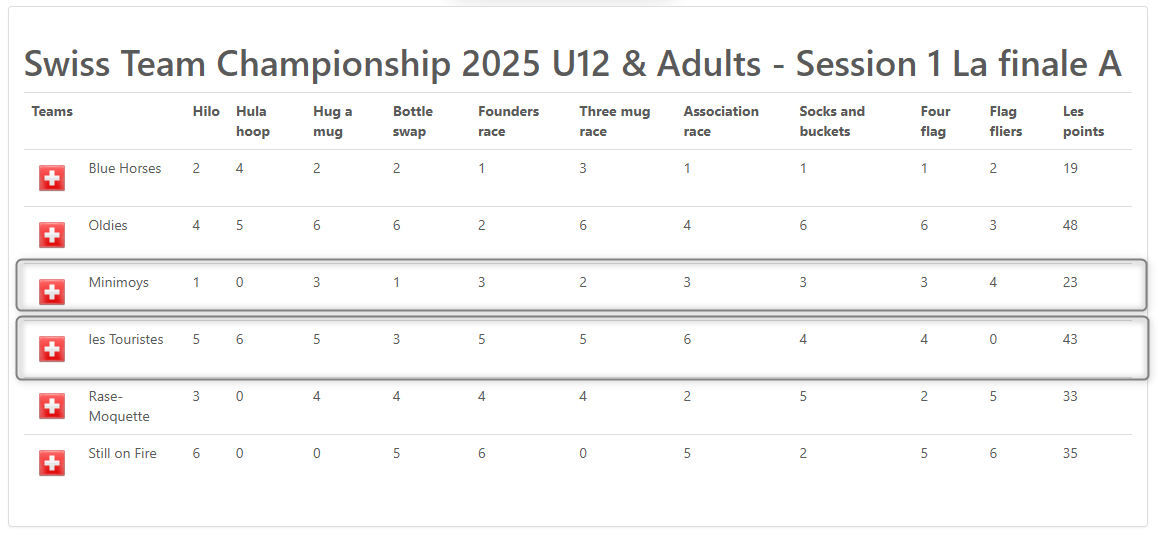Click the Swiss flag icon beside les Touristes
Viewport: 1158px width, 536px height.
52,348
